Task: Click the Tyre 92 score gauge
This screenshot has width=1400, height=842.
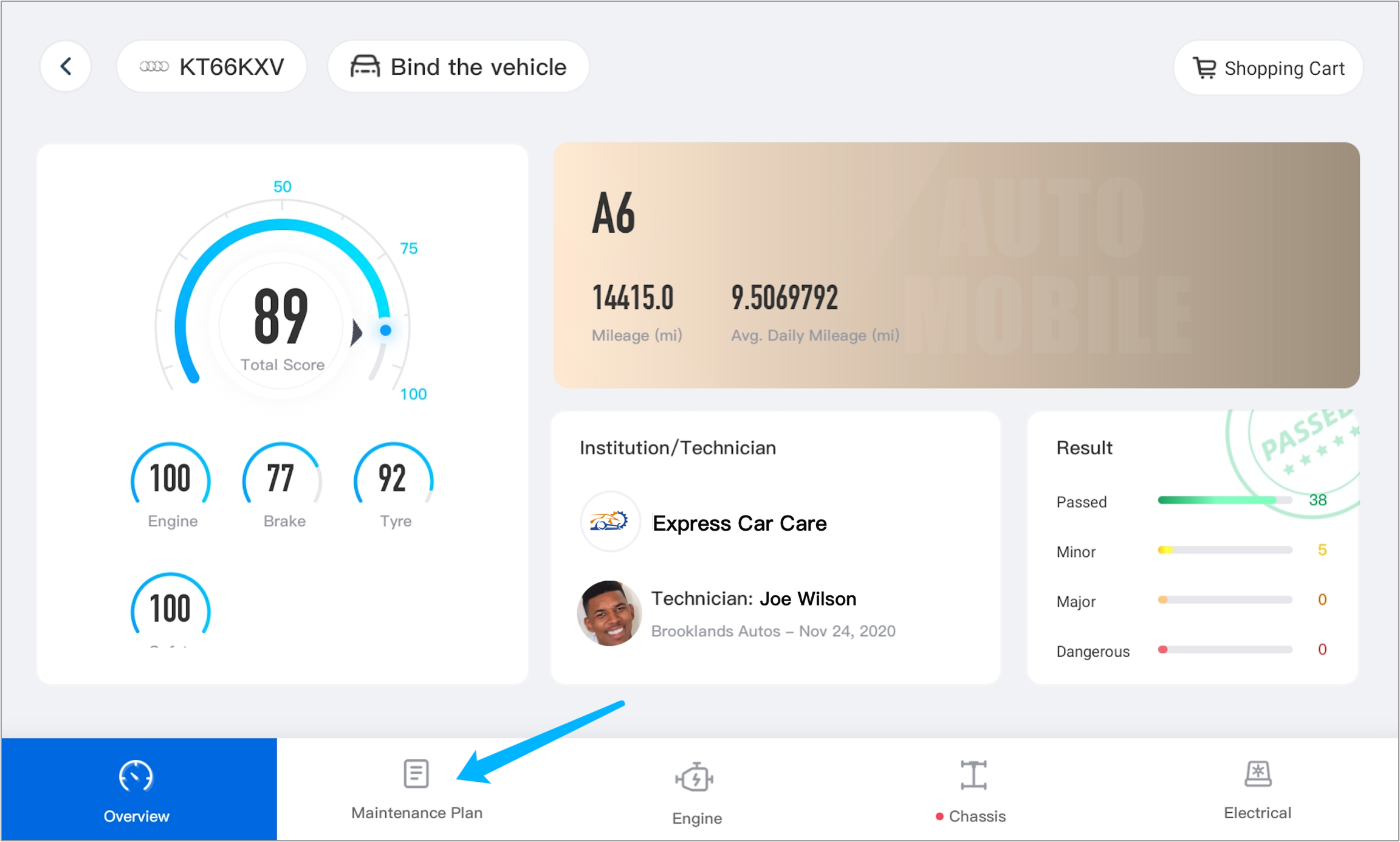Action: click(394, 478)
